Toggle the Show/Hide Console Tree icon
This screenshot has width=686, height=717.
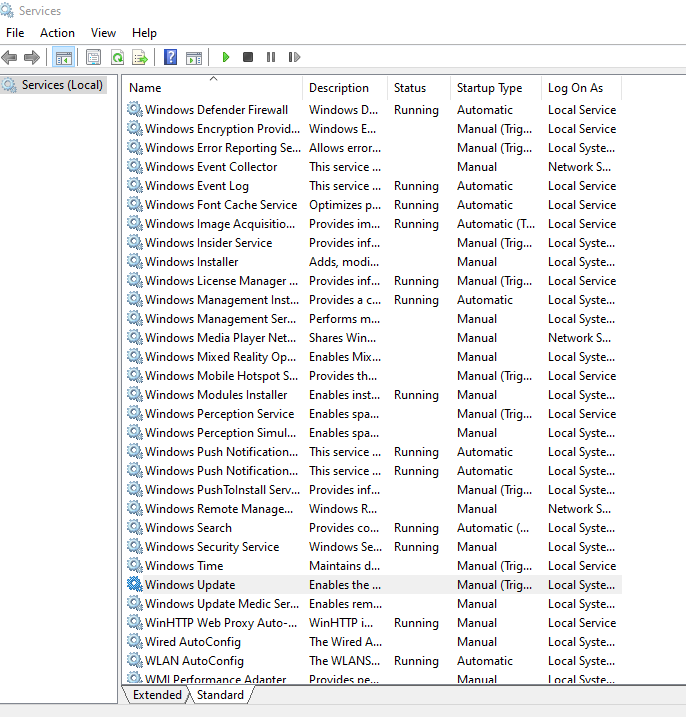click(64, 57)
